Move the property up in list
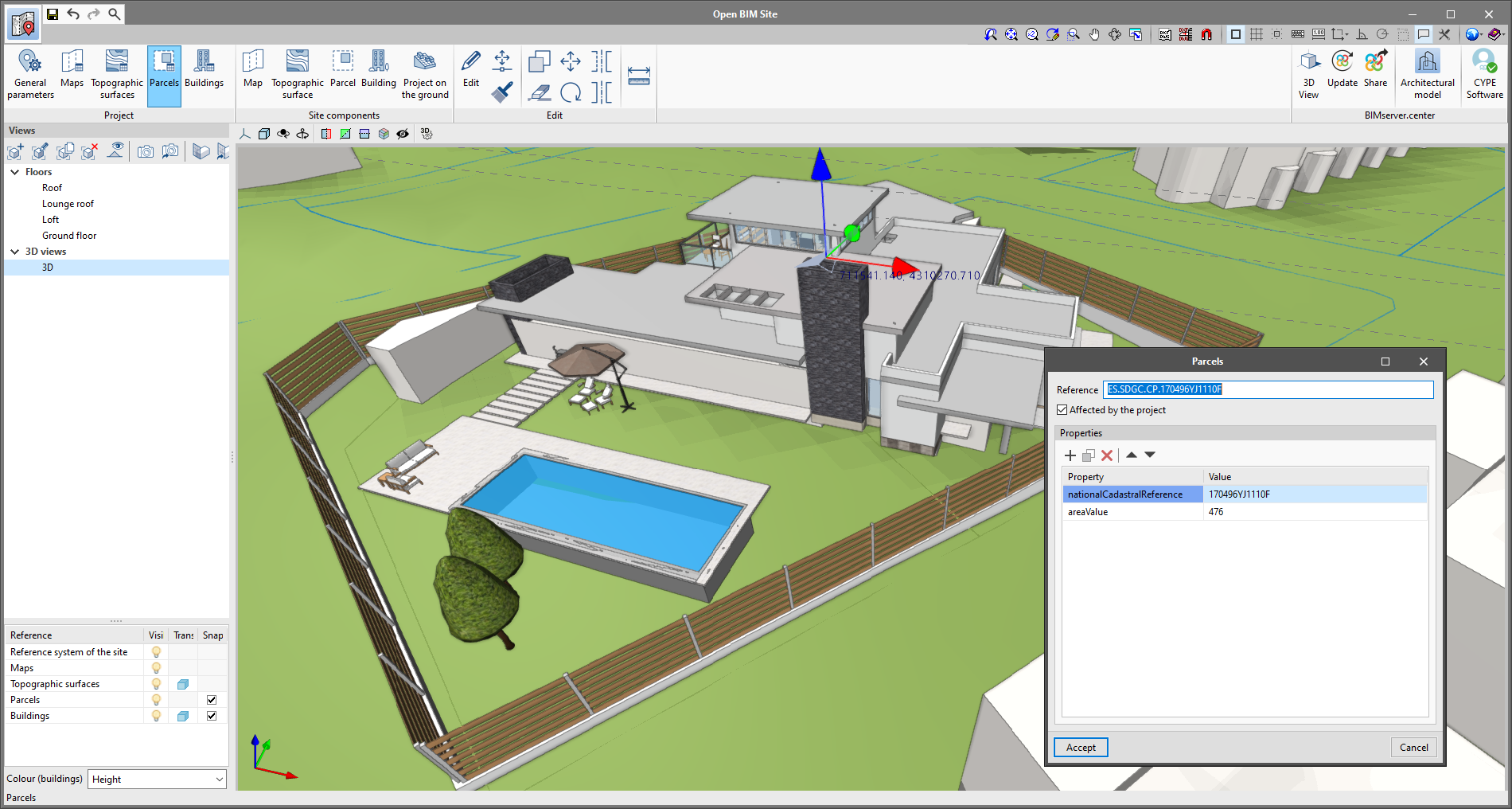 click(1131, 455)
